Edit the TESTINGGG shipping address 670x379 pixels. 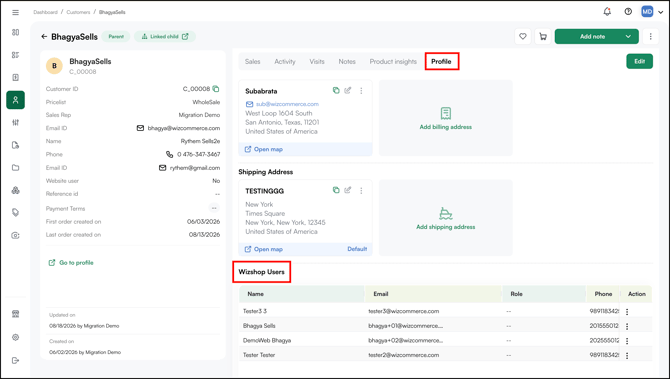[x=348, y=190]
